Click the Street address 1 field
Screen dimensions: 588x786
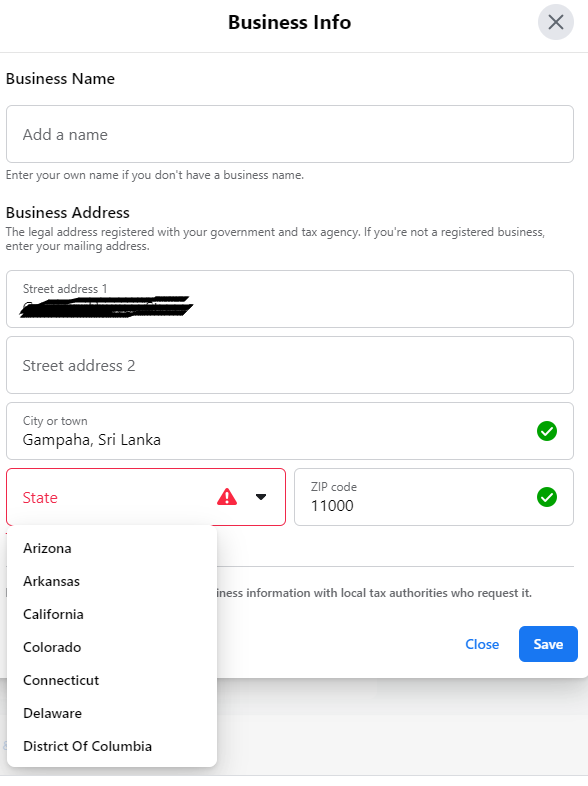pyautogui.click(x=290, y=299)
